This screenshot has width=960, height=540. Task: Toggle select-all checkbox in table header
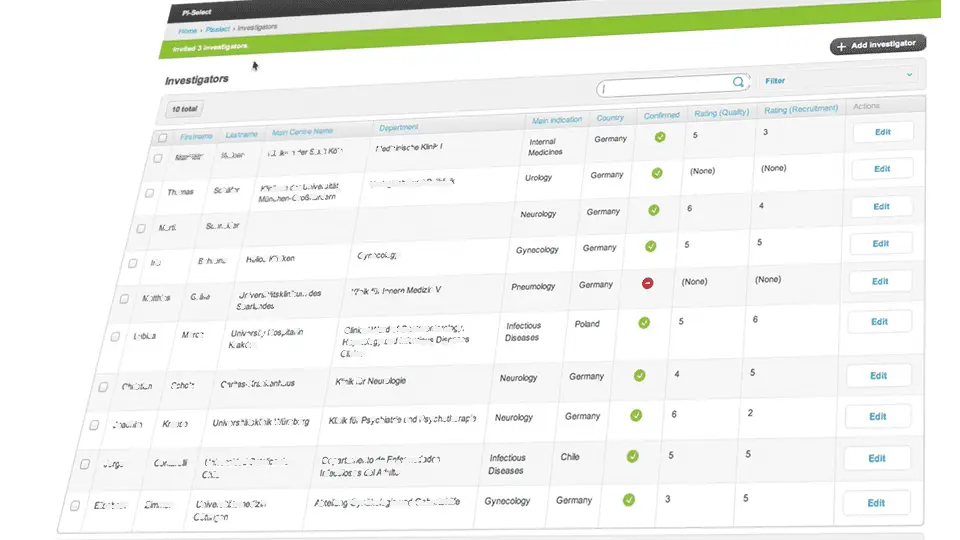coord(162,138)
